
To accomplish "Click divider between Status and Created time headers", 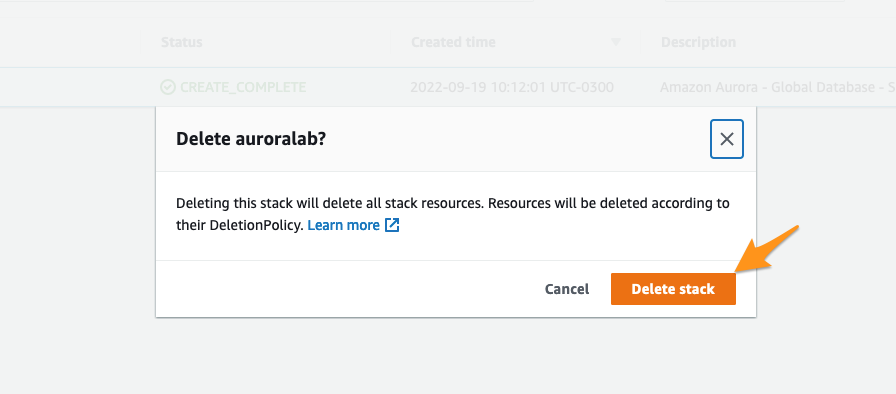I will click(391, 42).
